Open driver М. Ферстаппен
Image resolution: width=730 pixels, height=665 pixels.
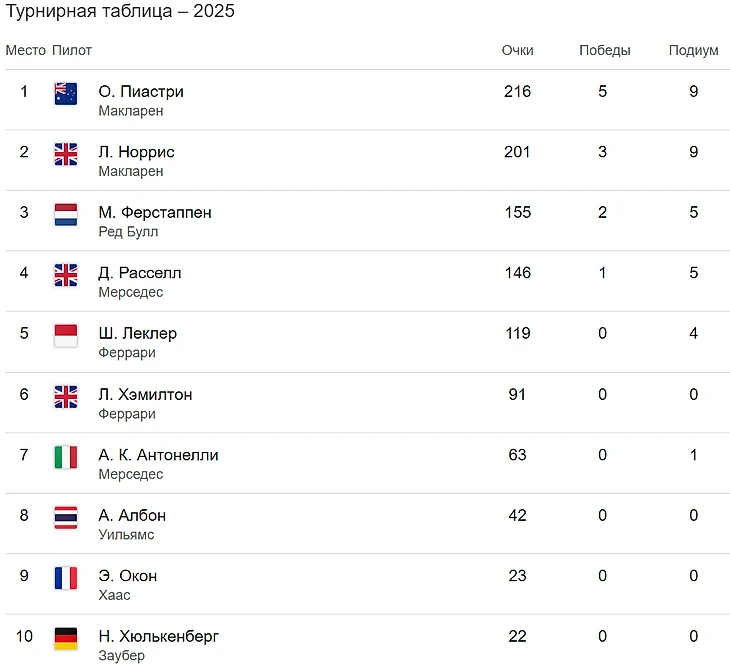[x=155, y=213]
